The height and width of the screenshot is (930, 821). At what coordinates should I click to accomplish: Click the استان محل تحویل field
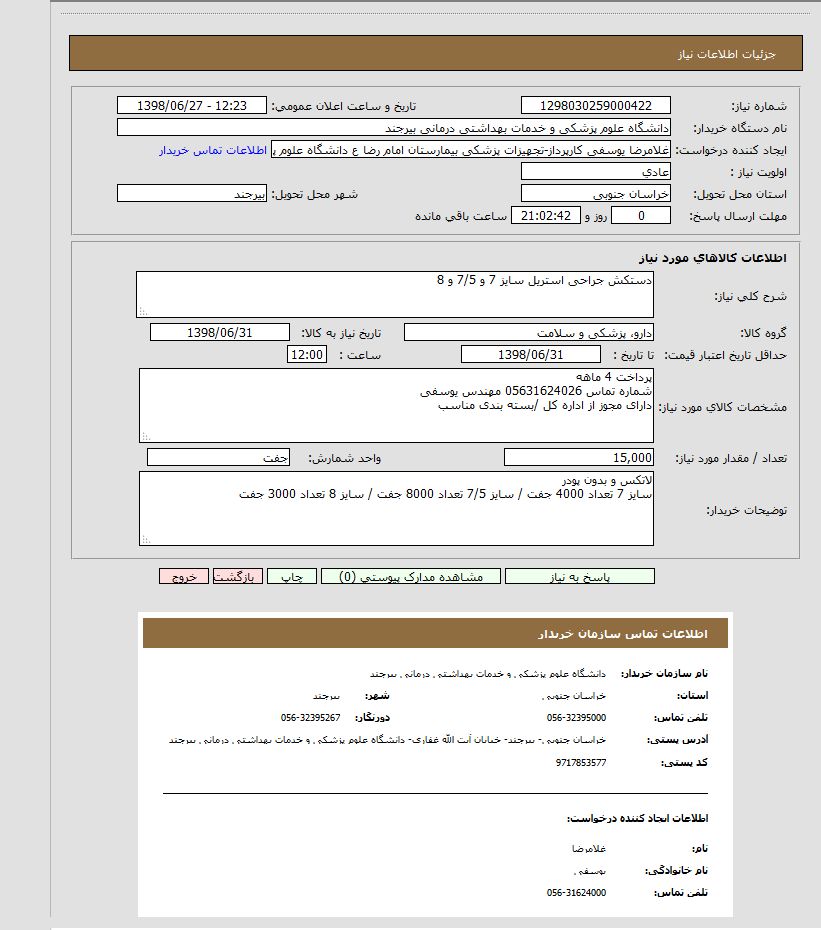pos(596,194)
